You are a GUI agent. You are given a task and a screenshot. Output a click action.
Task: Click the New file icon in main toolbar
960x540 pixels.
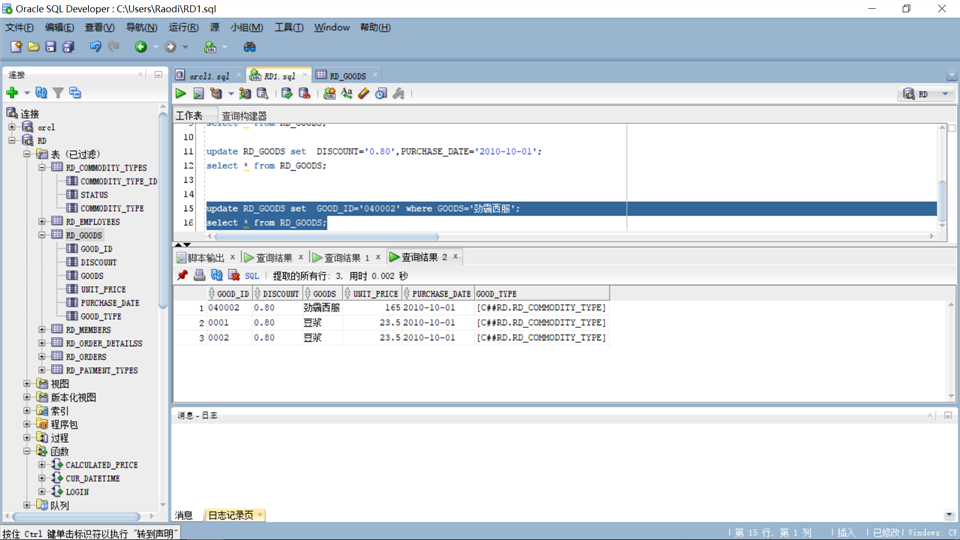[16, 47]
